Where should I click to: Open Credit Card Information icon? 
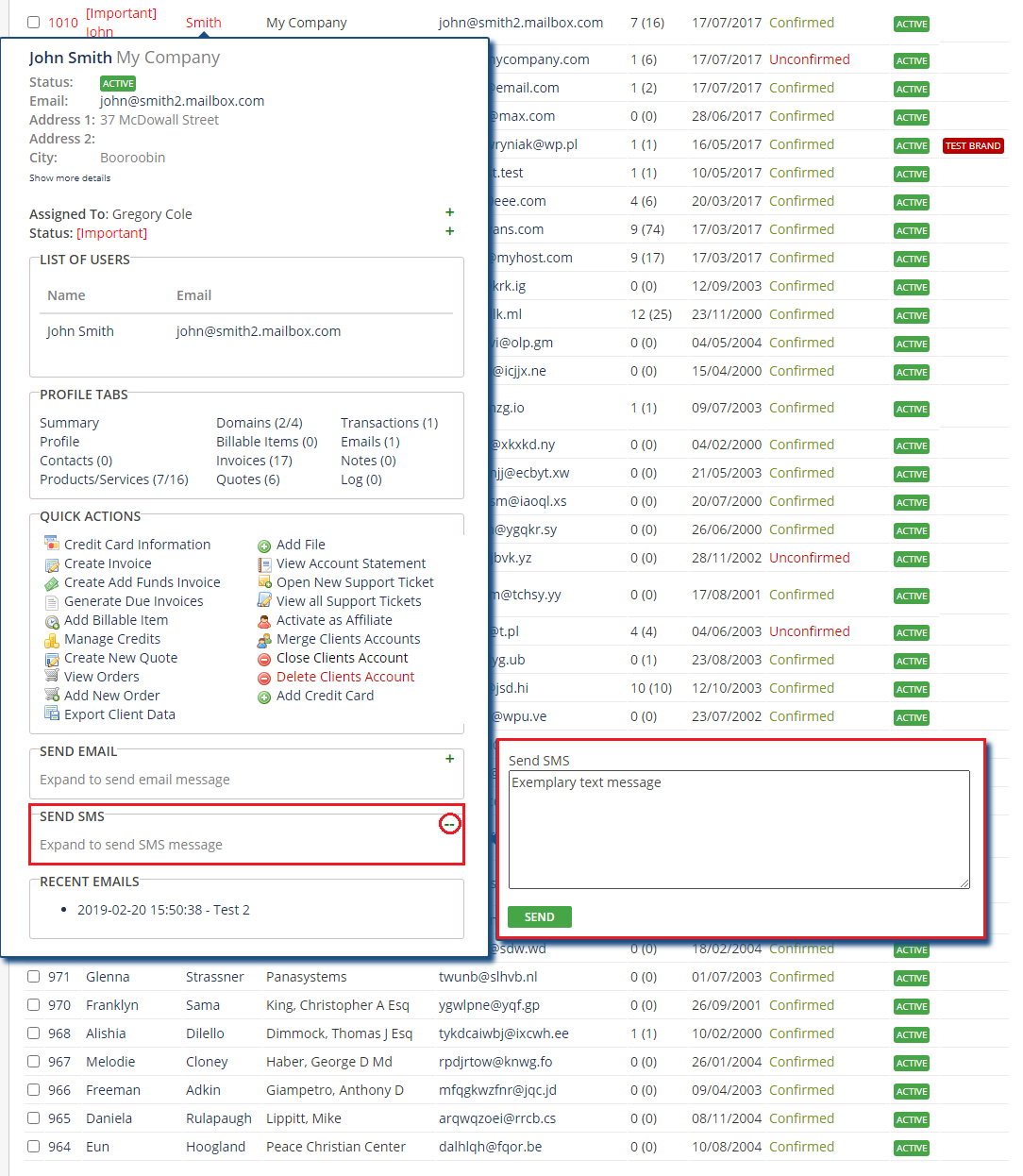click(x=52, y=543)
